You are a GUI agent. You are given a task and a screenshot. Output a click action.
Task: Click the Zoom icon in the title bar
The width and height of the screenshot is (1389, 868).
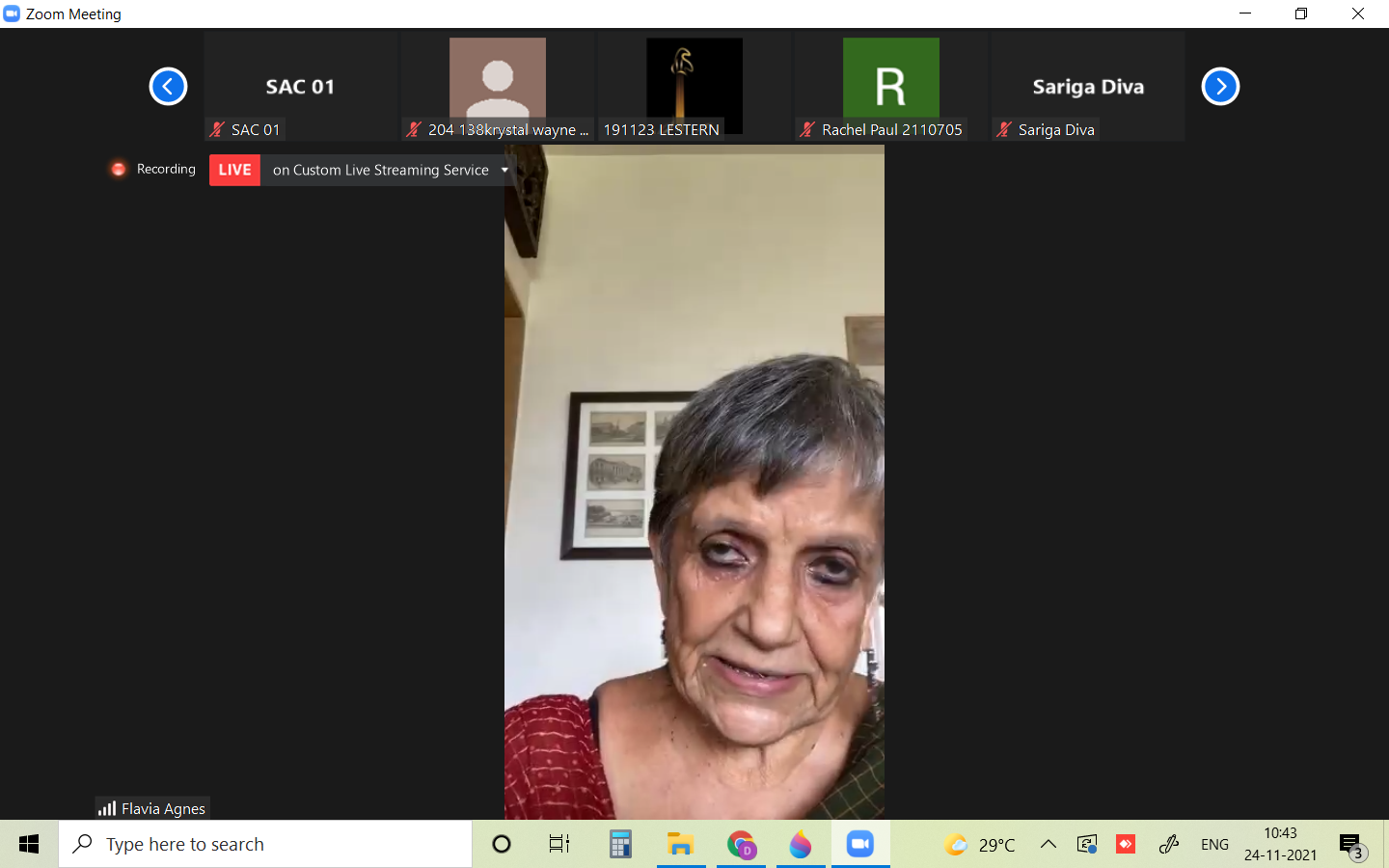coord(12,14)
